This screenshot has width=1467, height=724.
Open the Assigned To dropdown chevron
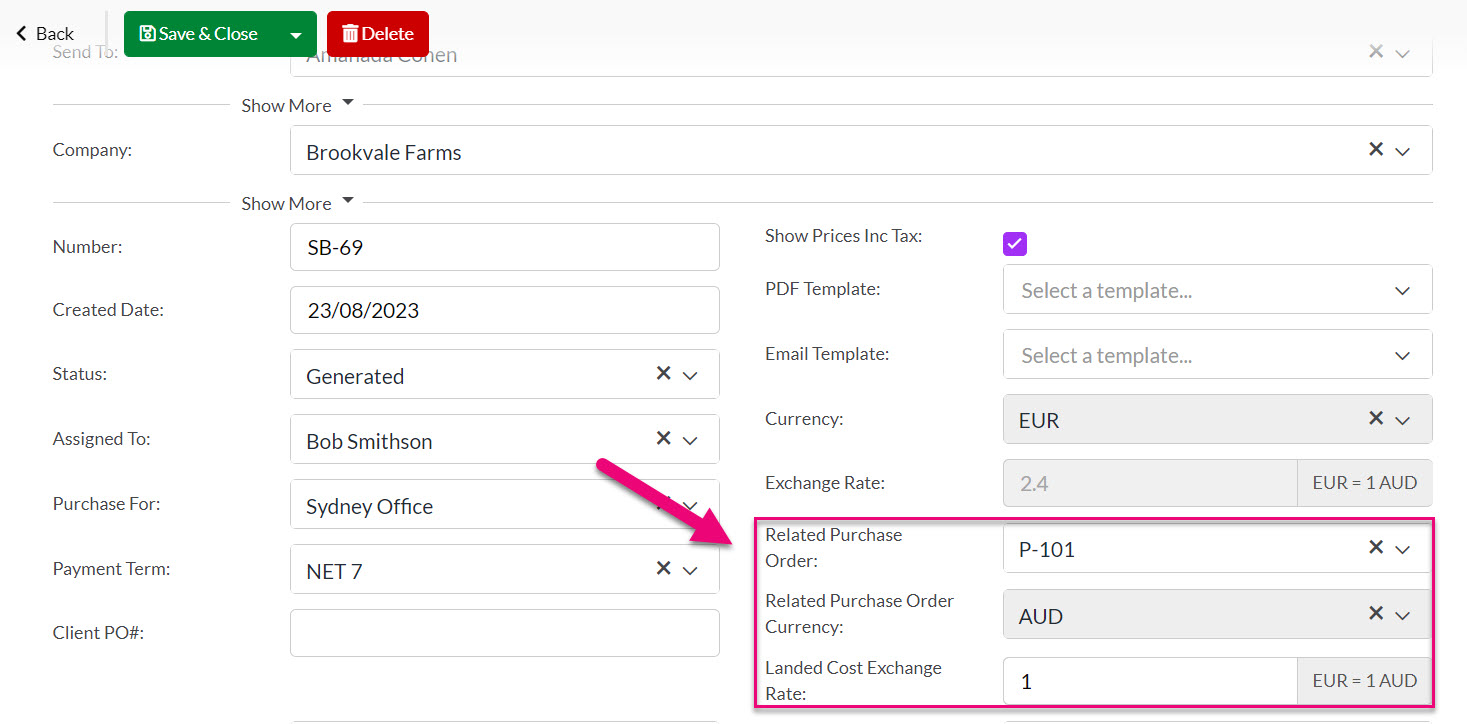[690, 441]
